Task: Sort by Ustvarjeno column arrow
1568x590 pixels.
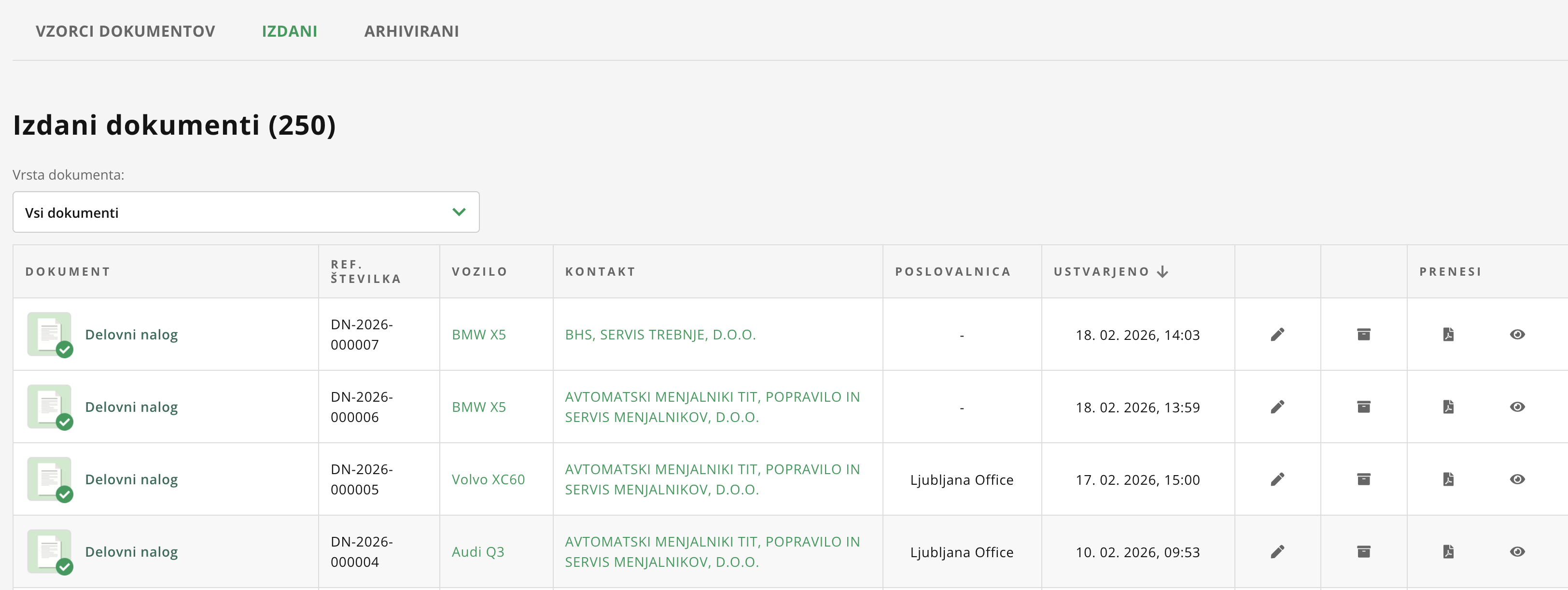Action: [x=1162, y=271]
